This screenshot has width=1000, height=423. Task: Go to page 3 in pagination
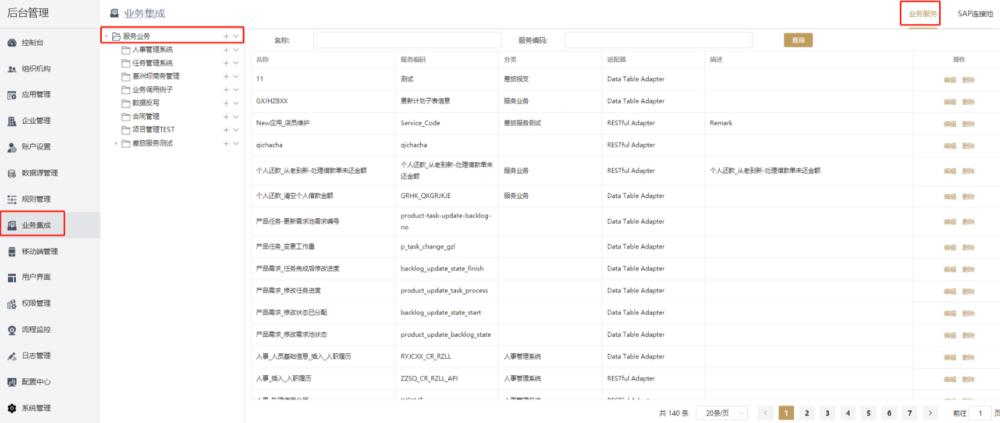[828, 412]
